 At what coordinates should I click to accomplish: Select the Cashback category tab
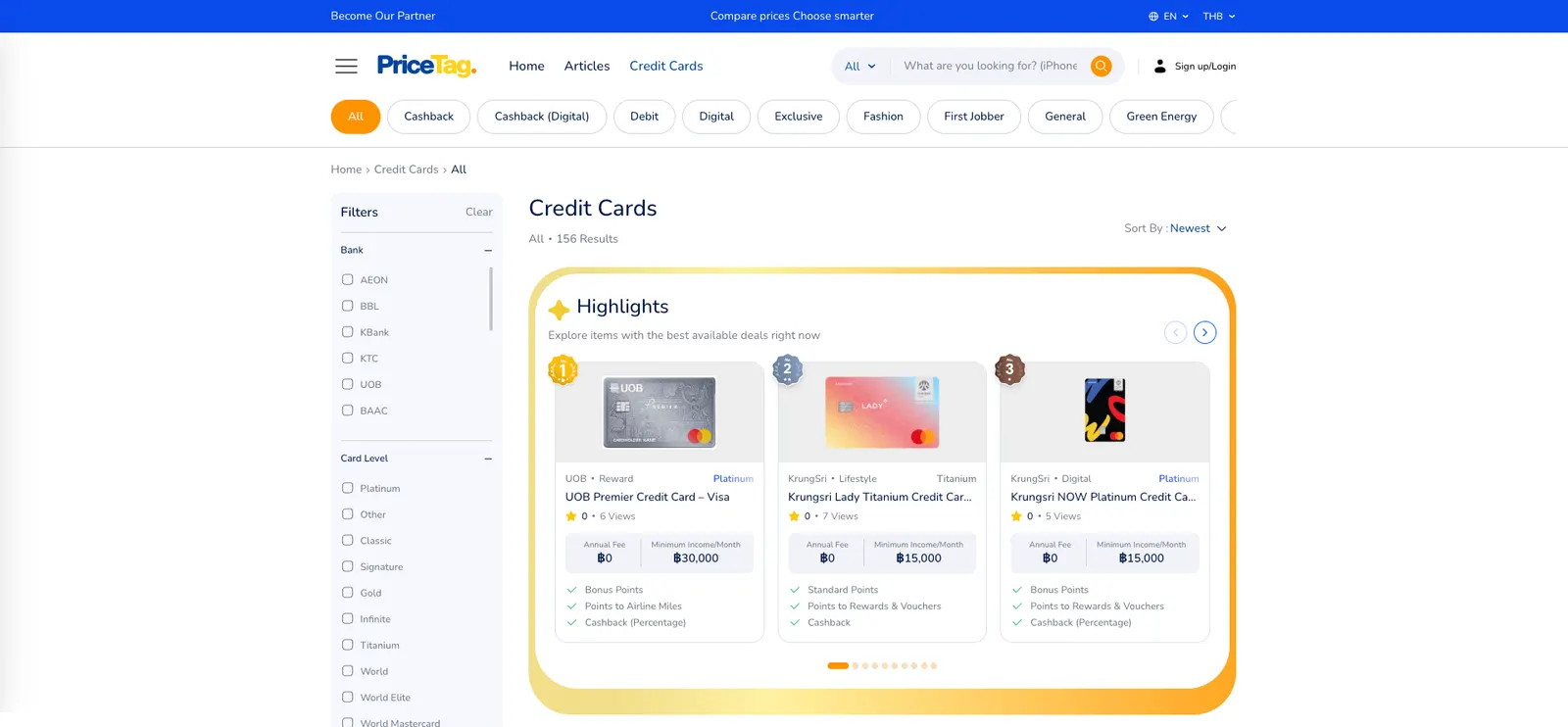point(429,117)
